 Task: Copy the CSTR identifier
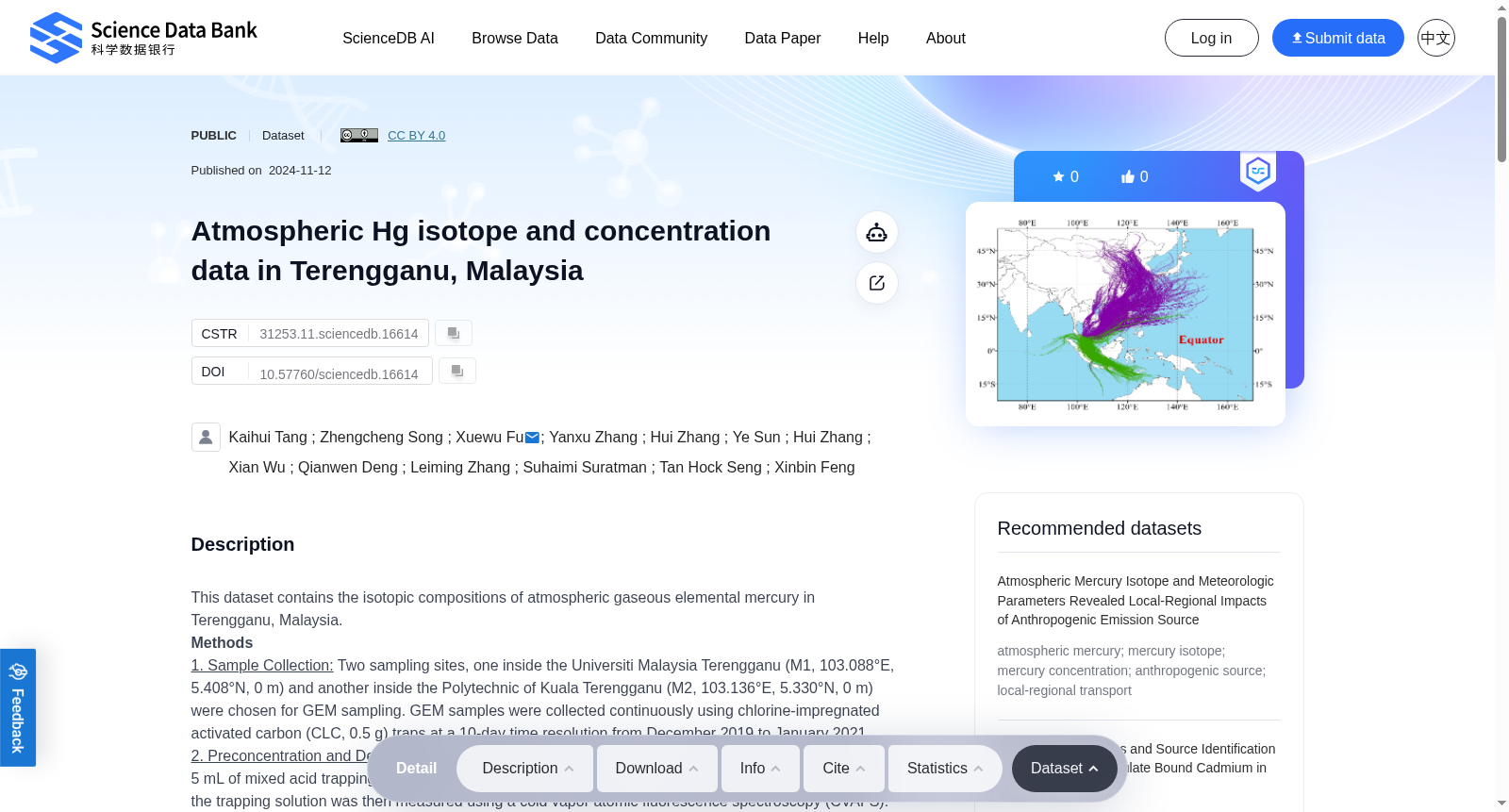tap(454, 333)
